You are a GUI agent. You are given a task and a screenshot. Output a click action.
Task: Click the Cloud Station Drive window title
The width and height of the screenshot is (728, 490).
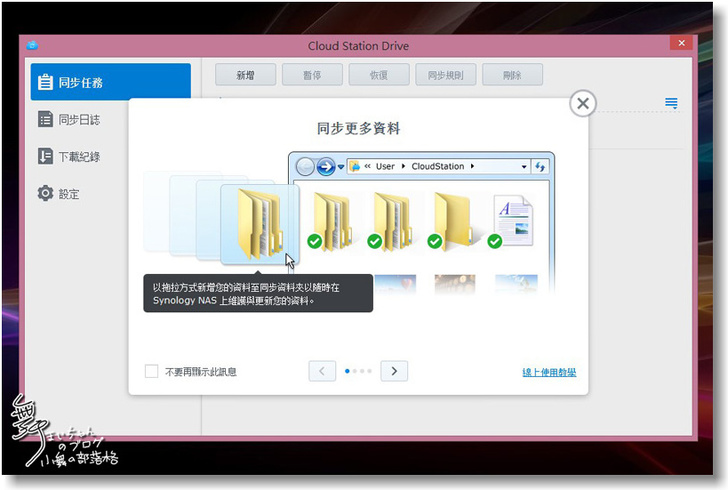pos(358,46)
